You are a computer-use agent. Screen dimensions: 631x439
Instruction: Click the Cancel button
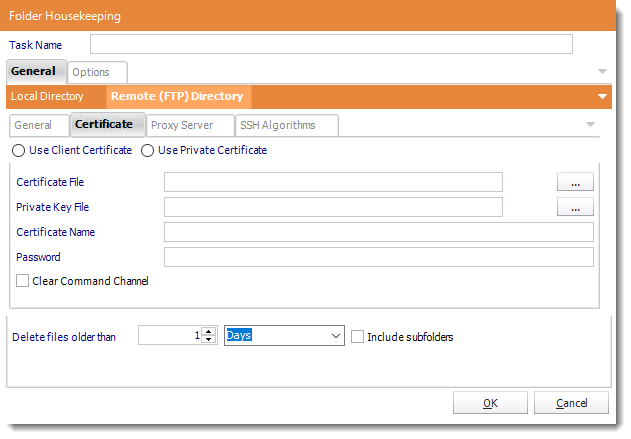[571, 403]
